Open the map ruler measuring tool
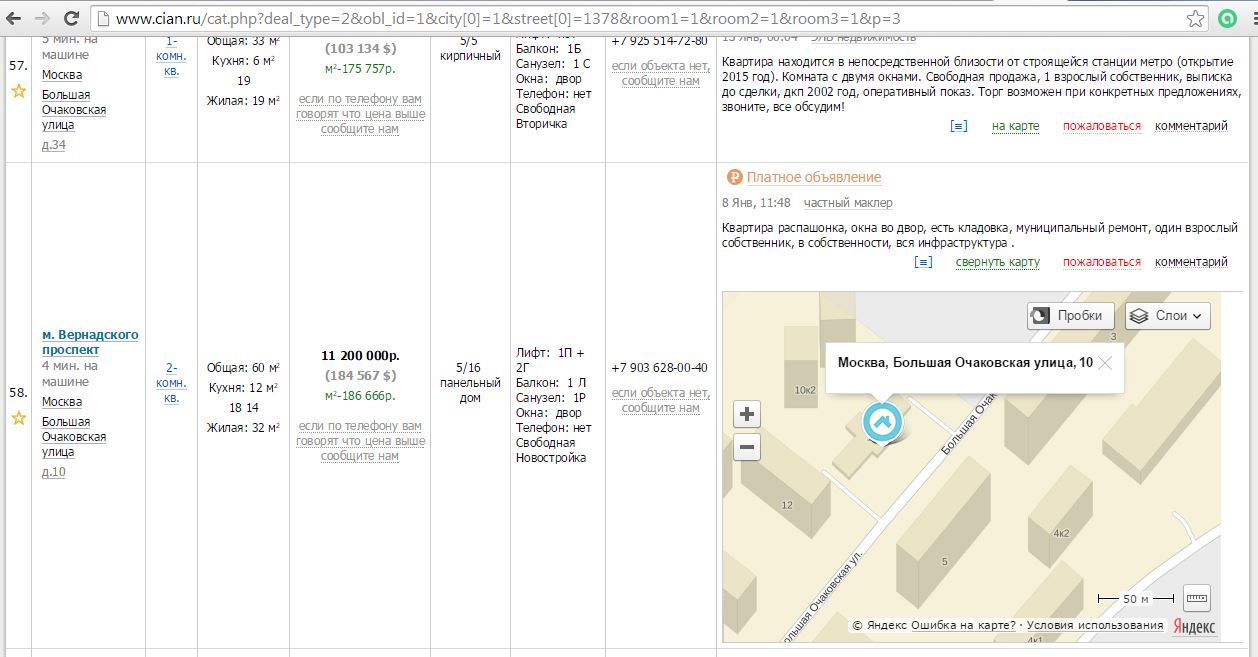The height and width of the screenshot is (657, 1258). click(x=1196, y=598)
